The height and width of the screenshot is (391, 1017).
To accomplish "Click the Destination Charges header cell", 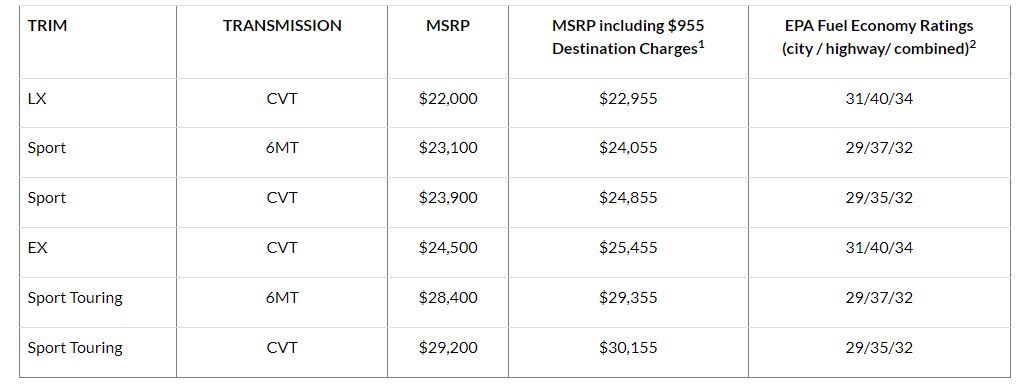I will [x=628, y=37].
